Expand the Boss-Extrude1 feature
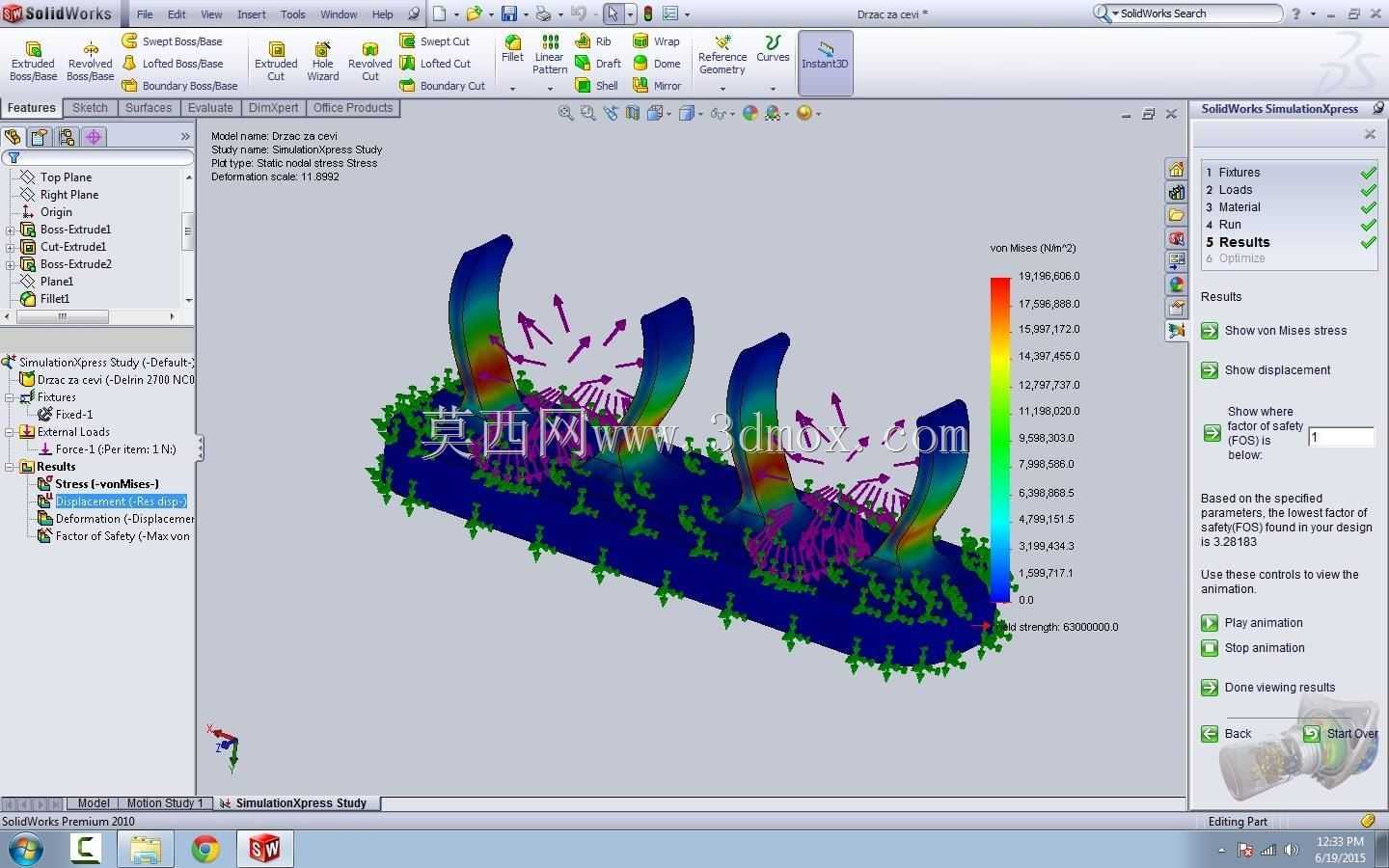 (10, 230)
